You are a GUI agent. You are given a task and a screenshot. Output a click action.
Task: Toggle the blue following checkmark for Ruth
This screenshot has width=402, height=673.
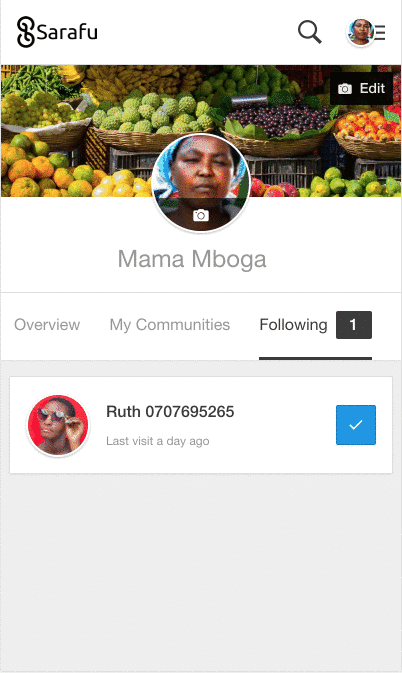pyautogui.click(x=356, y=425)
